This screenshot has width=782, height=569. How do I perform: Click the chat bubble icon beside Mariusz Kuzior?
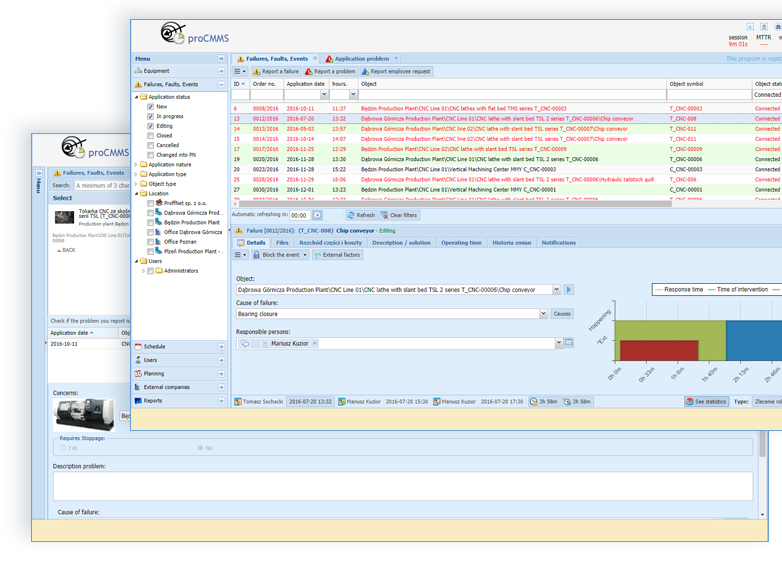245,344
